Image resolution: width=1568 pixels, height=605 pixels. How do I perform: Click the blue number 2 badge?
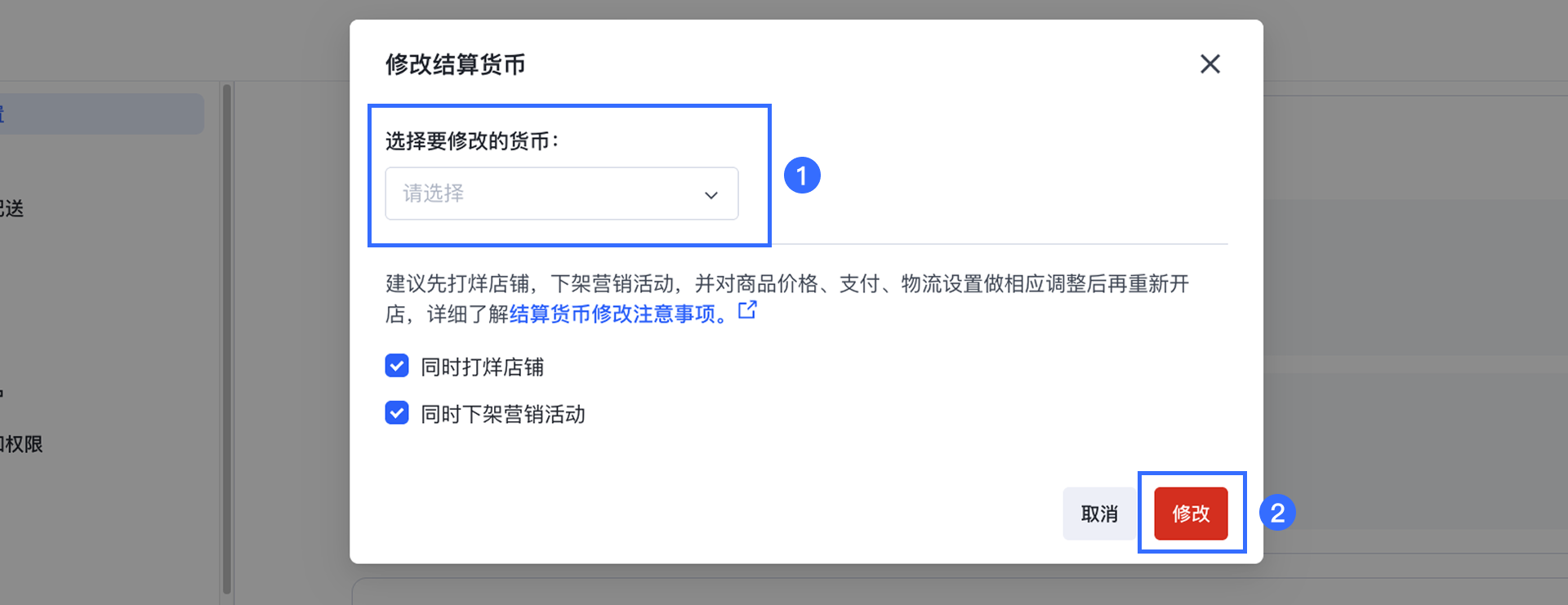pos(1277,513)
